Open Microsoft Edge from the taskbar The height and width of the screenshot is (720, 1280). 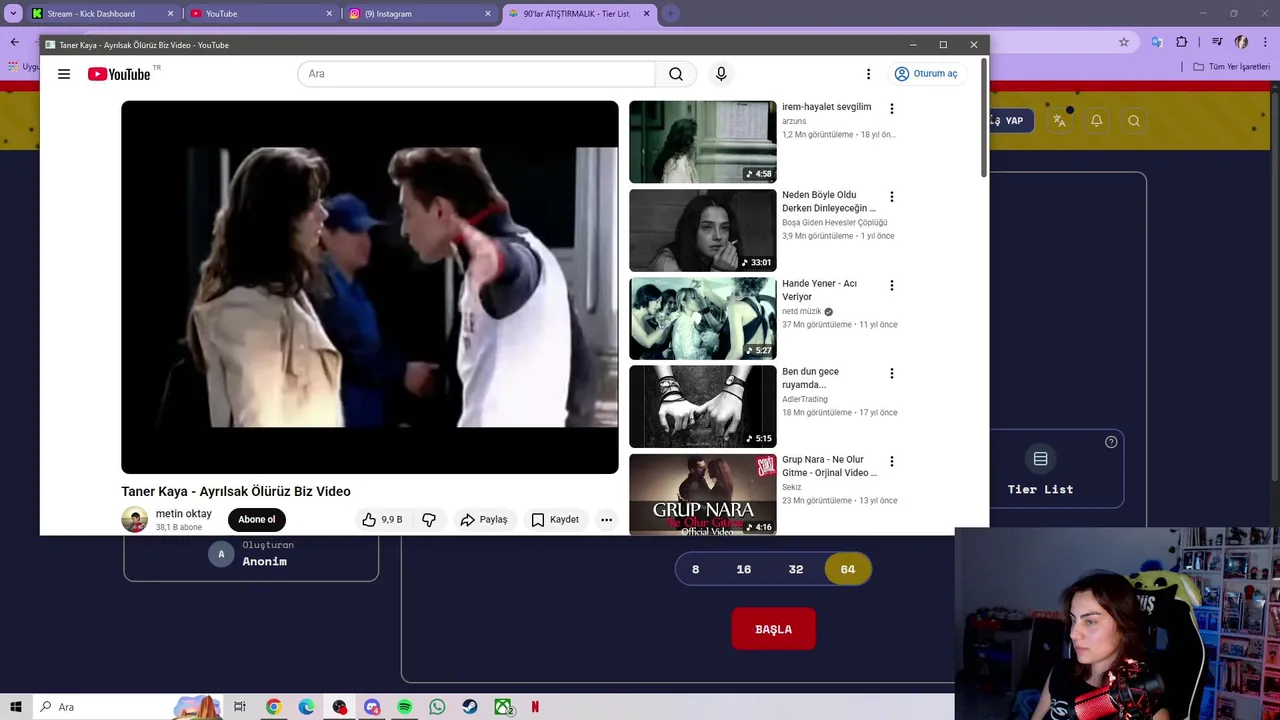pos(306,707)
